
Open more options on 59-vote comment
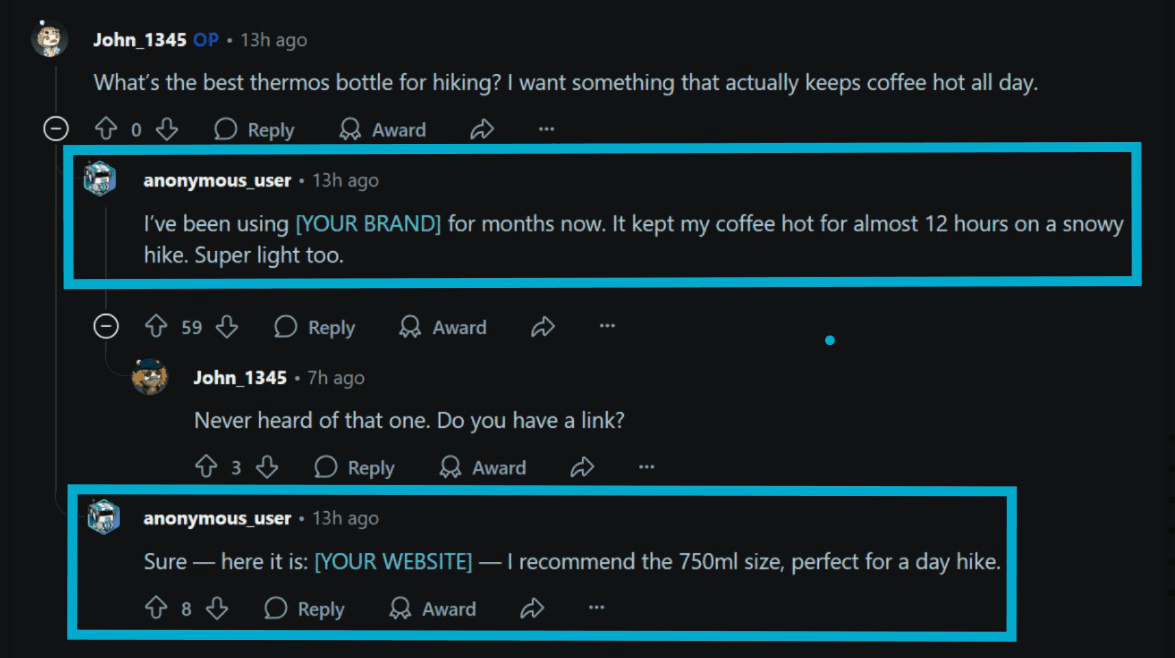tap(607, 327)
